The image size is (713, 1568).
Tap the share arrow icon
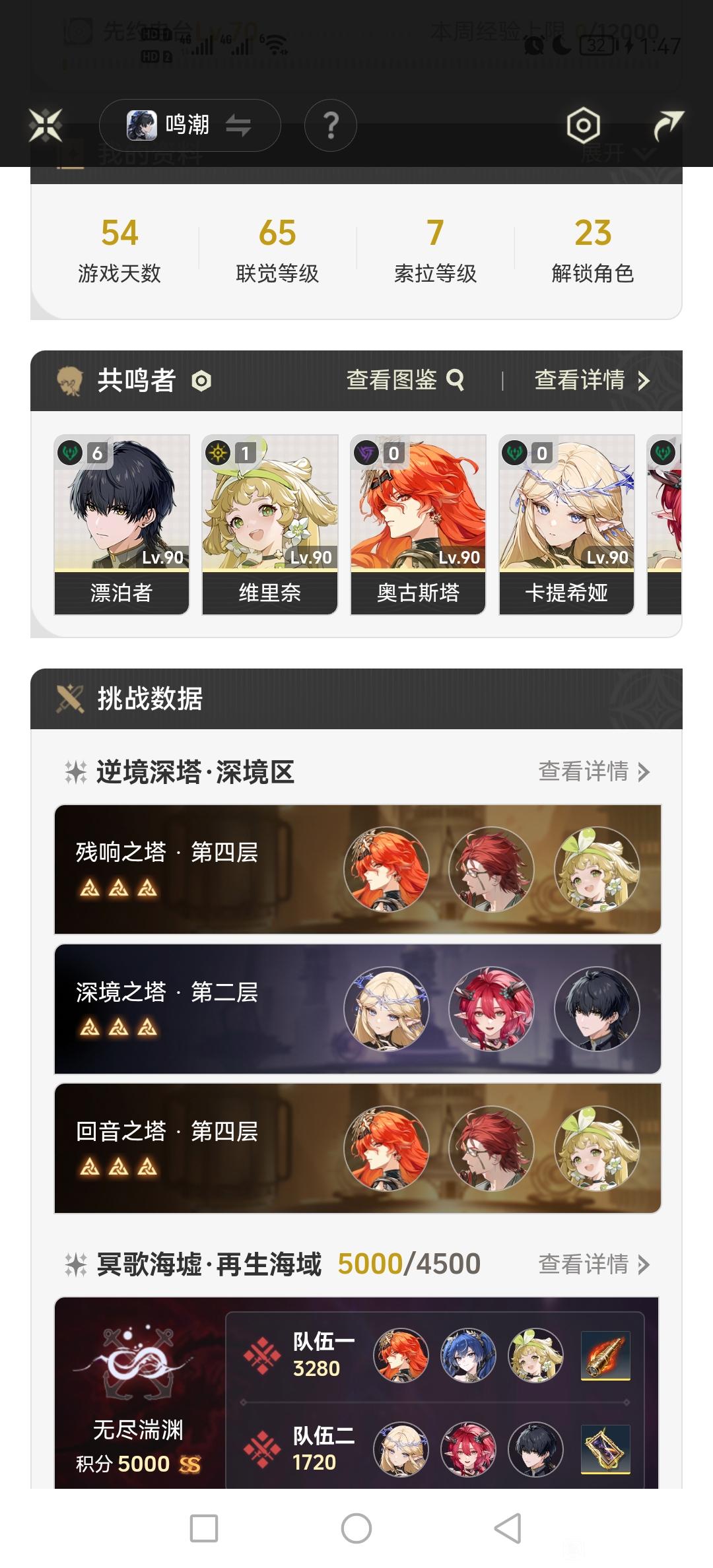pyautogui.click(x=668, y=125)
